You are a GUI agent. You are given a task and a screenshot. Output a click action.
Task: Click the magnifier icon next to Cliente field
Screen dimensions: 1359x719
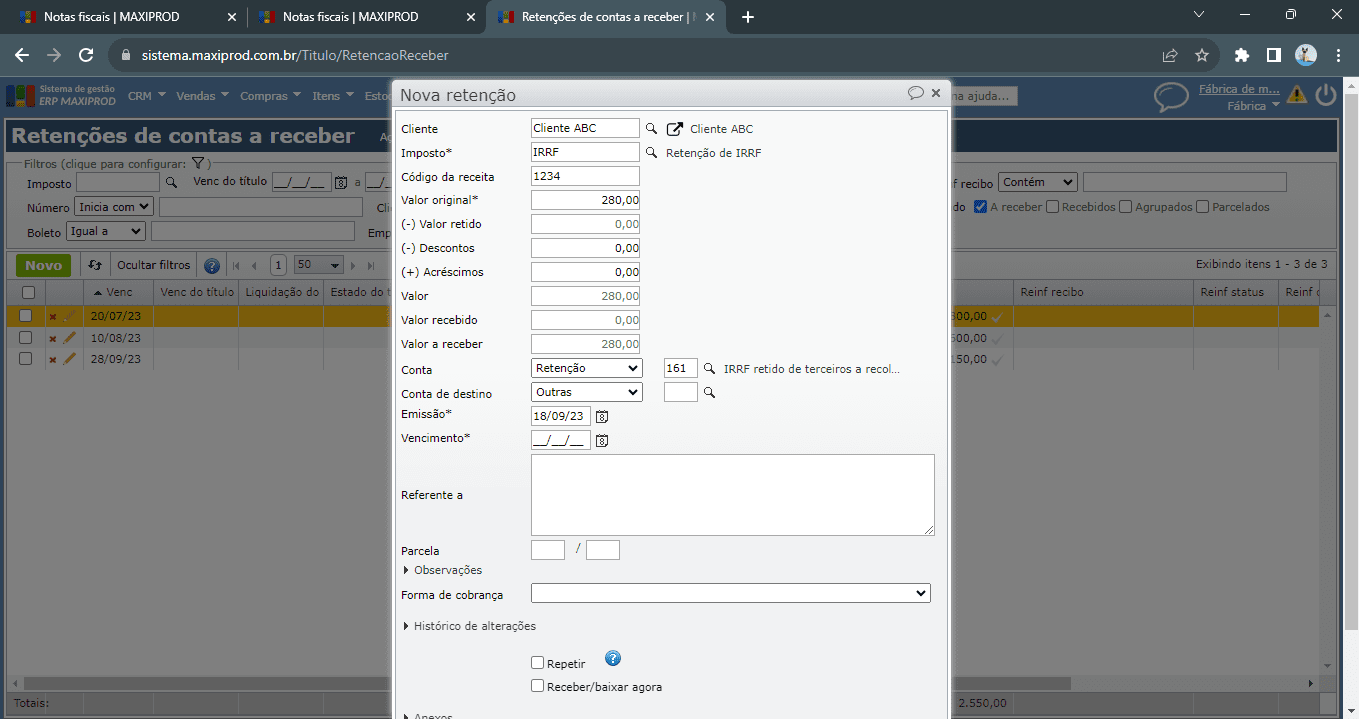click(x=651, y=129)
